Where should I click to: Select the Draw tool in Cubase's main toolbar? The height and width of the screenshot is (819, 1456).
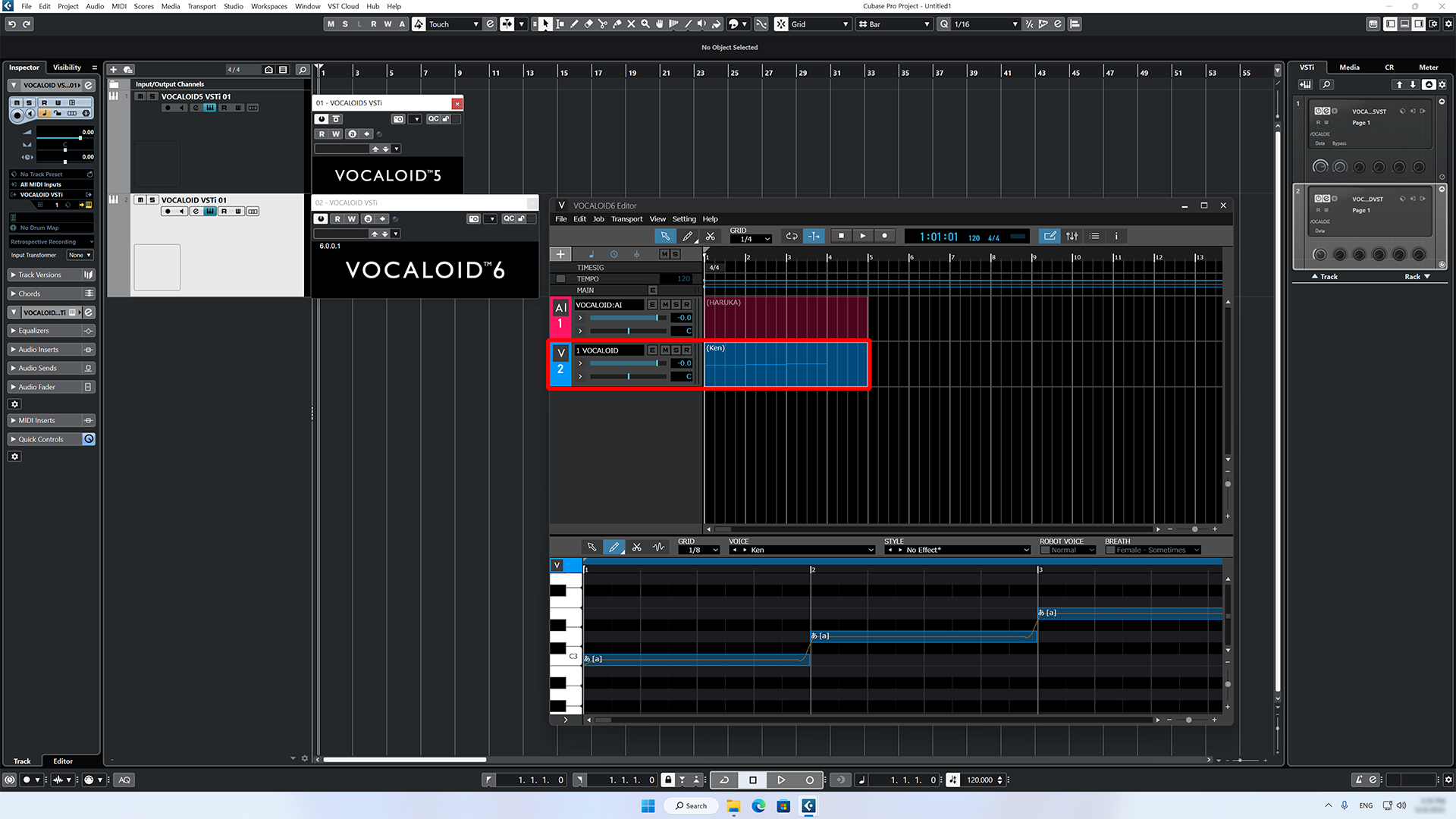pyautogui.click(x=574, y=24)
